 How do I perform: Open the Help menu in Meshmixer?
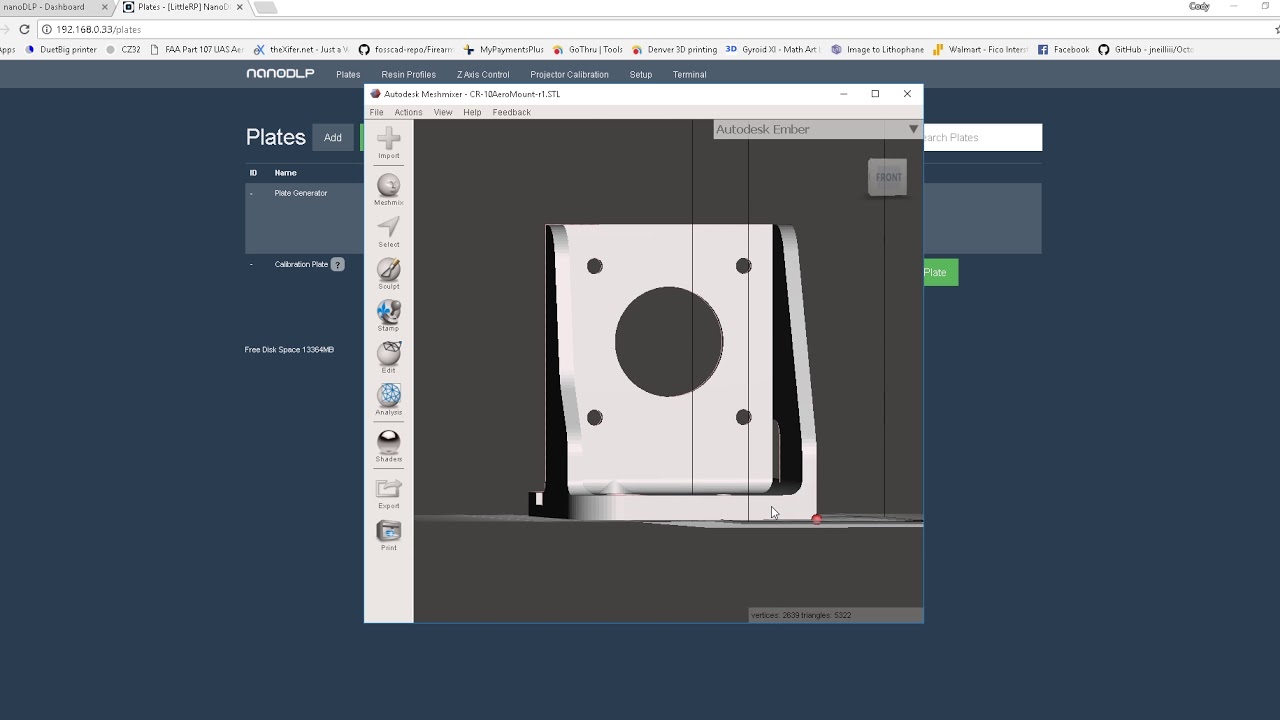coord(472,112)
